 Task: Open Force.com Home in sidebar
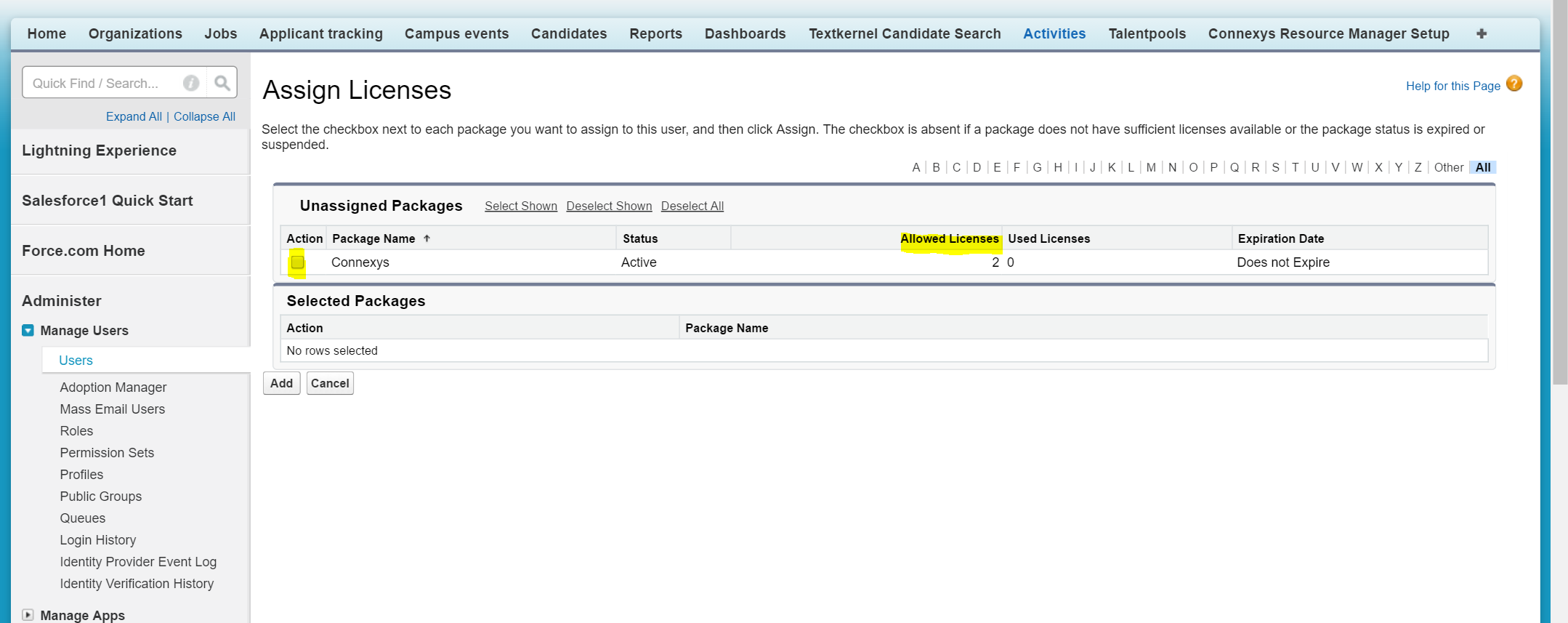tap(84, 251)
